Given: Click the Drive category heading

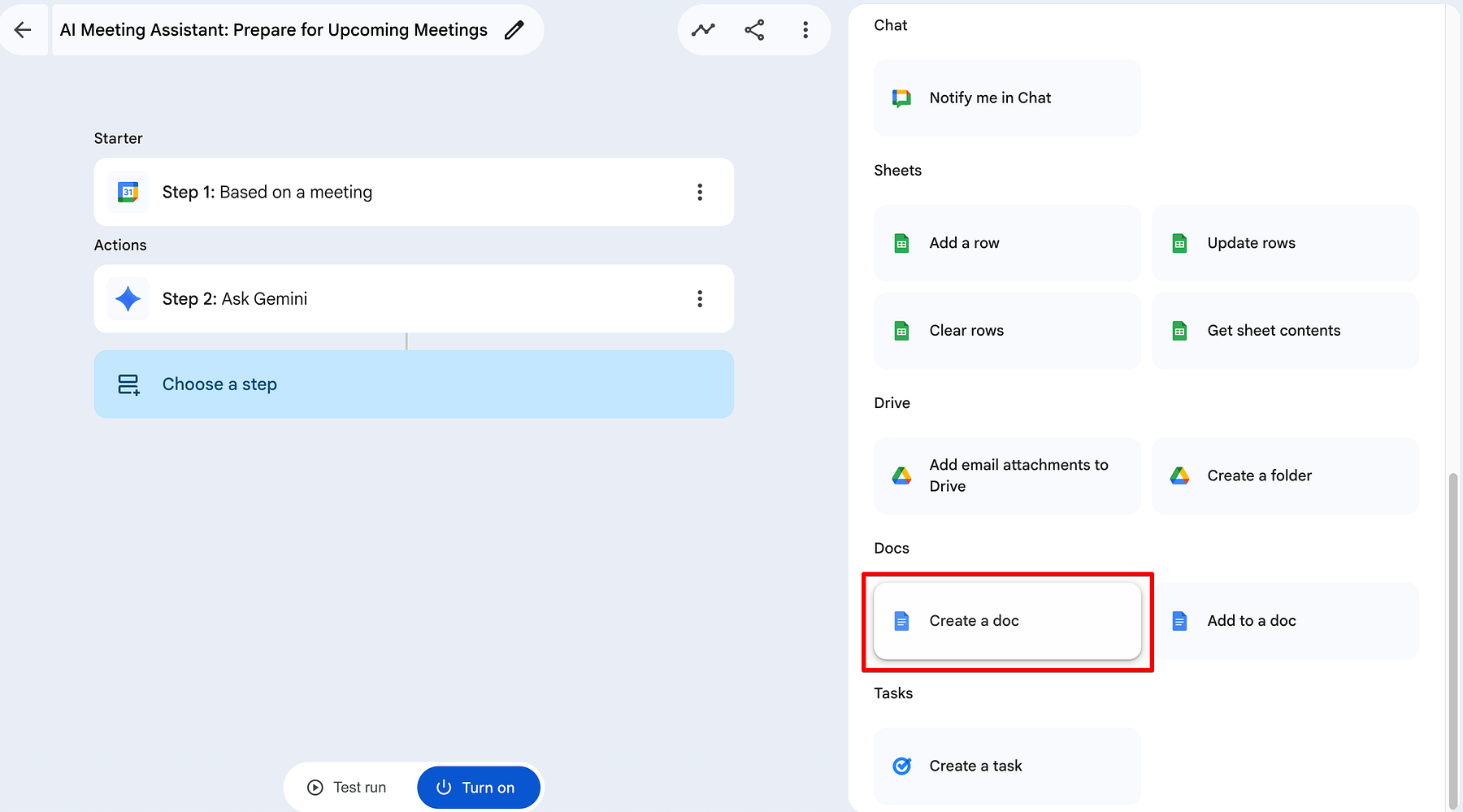Looking at the screenshot, I should click(892, 403).
